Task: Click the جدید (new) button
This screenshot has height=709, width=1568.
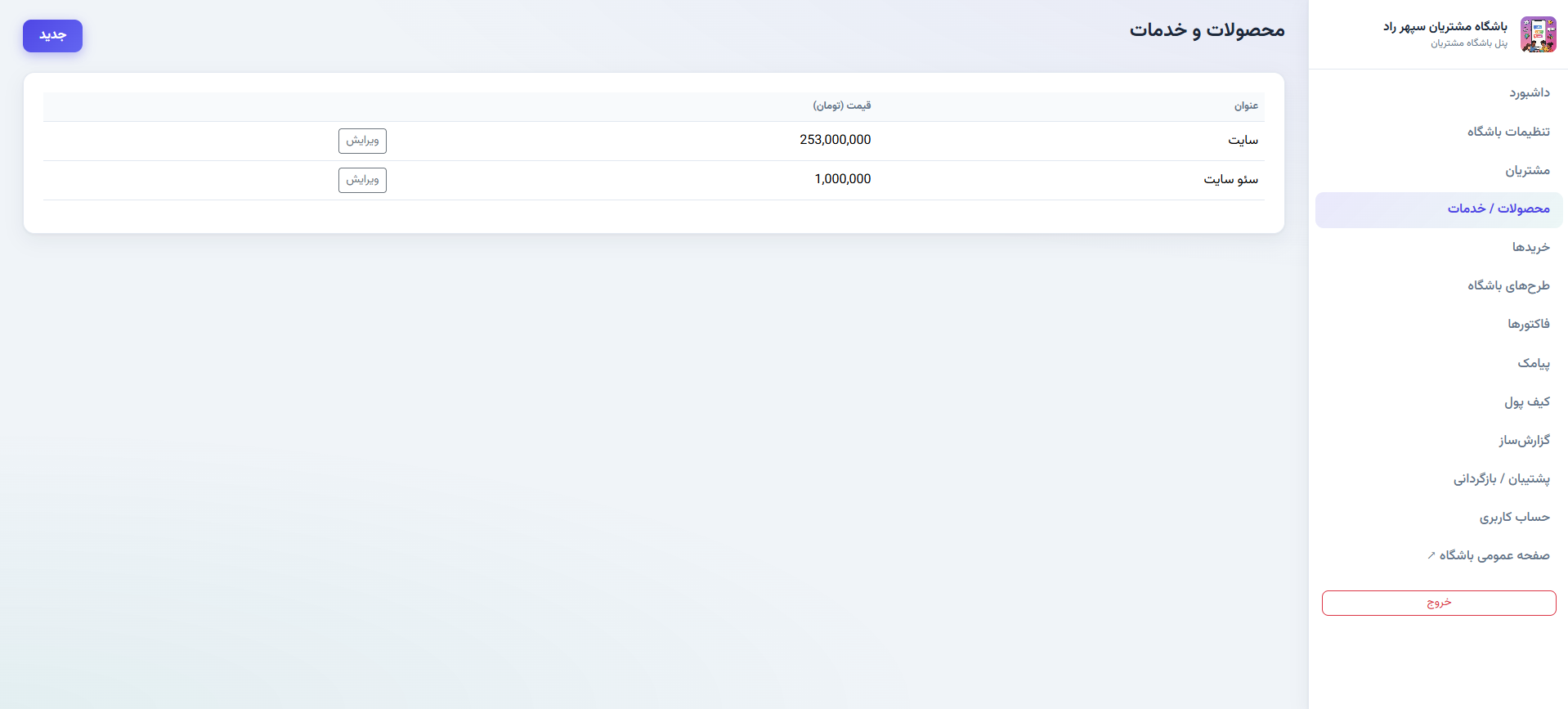Action: click(x=52, y=35)
